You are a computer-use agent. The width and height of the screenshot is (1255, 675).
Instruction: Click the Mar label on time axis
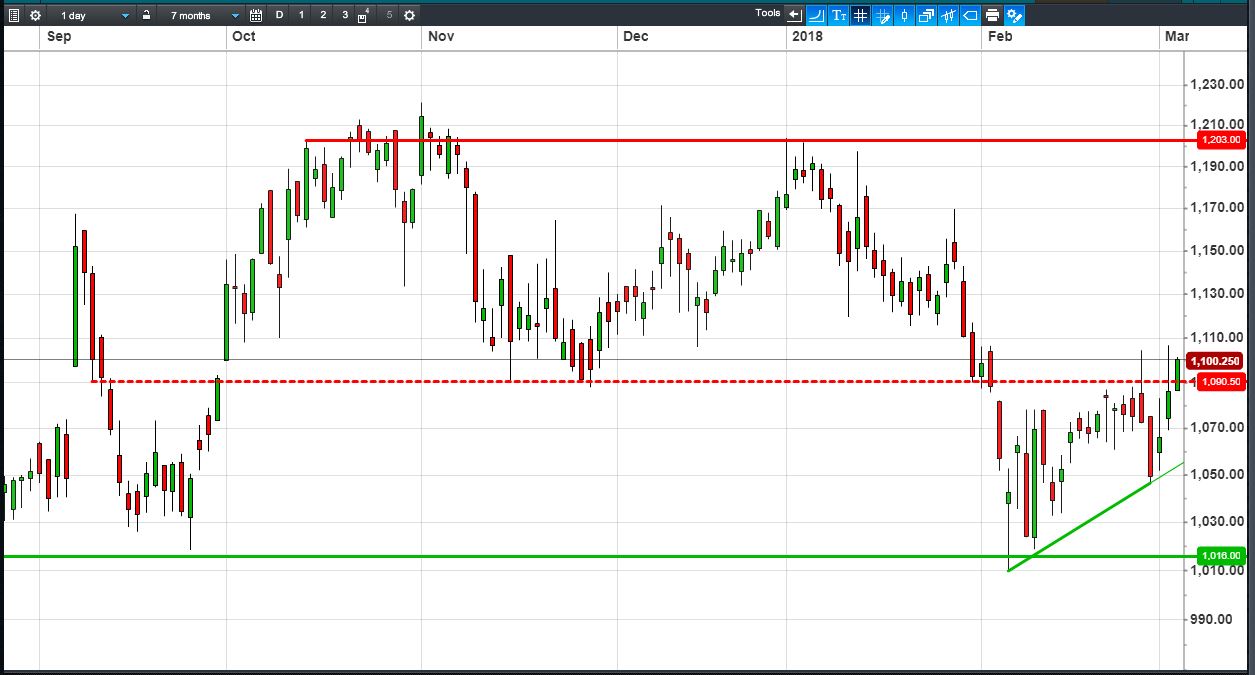pos(1176,36)
